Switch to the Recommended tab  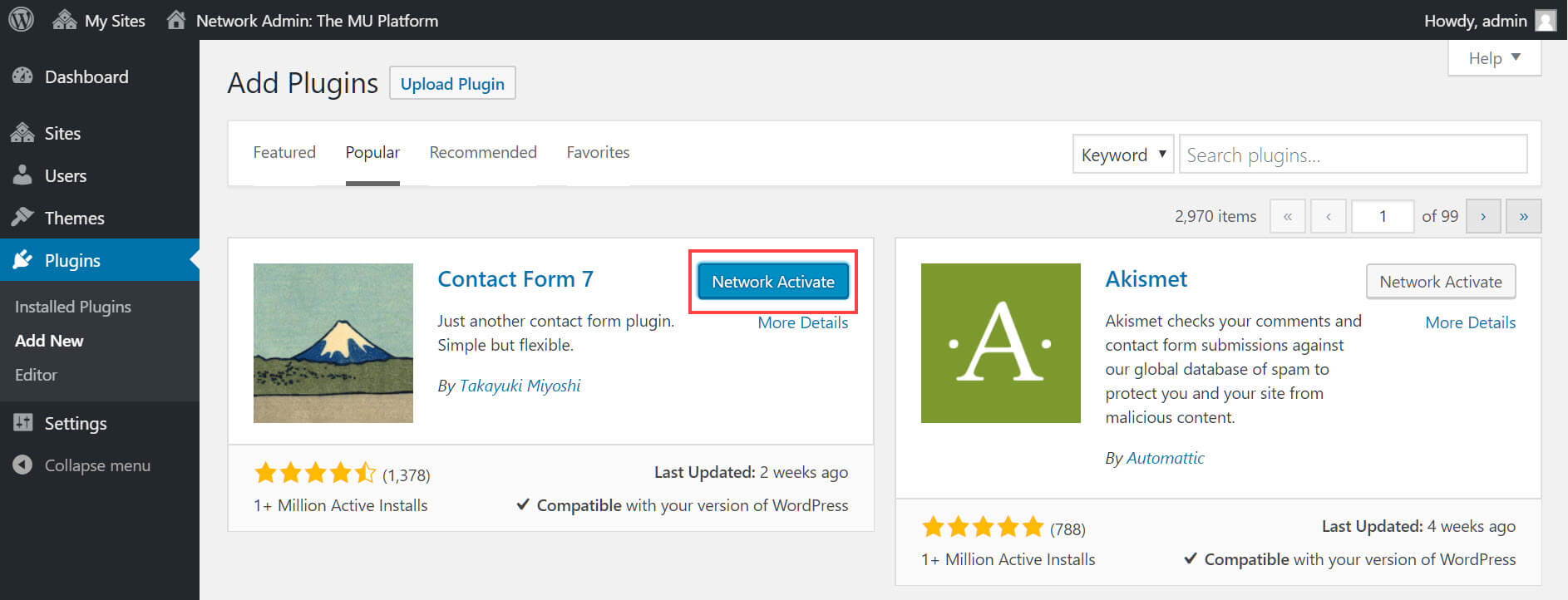pos(483,153)
